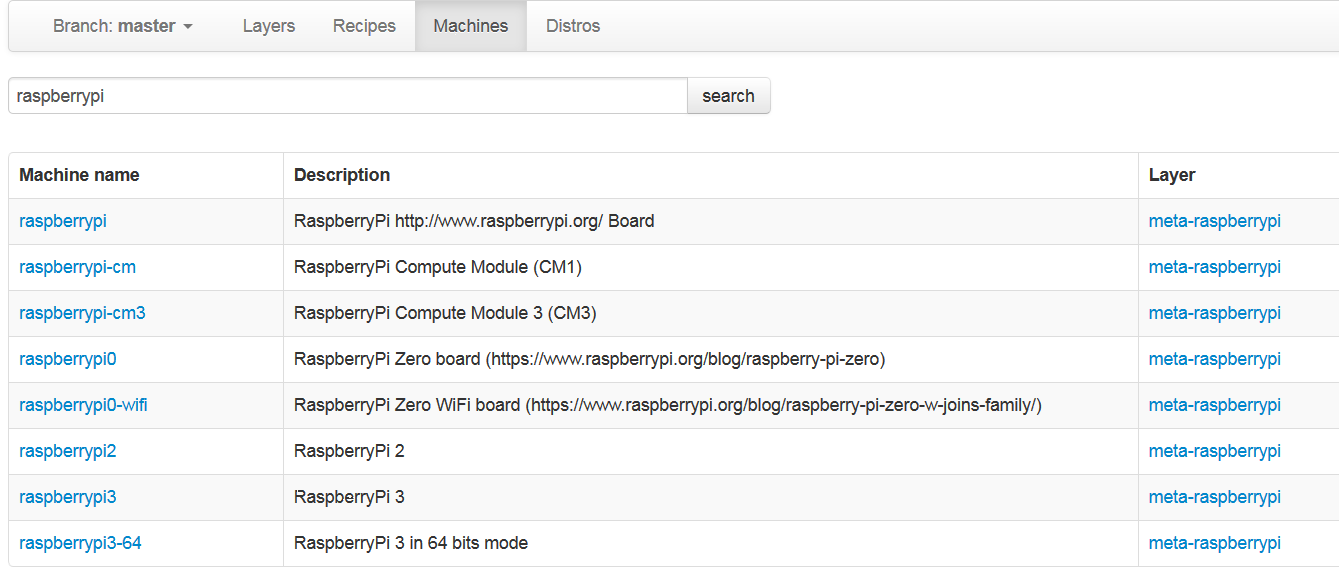Open the raspberrypi-cm3 machine link

click(x=82, y=313)
